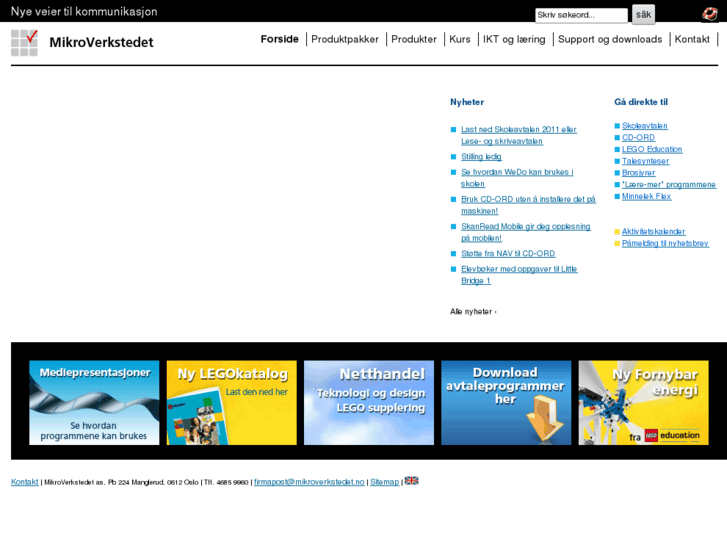Open 'Bruk CD-ORD uten å installere' link
The height and width of the screenshot is (545, 727).
(x=528, y=205)
